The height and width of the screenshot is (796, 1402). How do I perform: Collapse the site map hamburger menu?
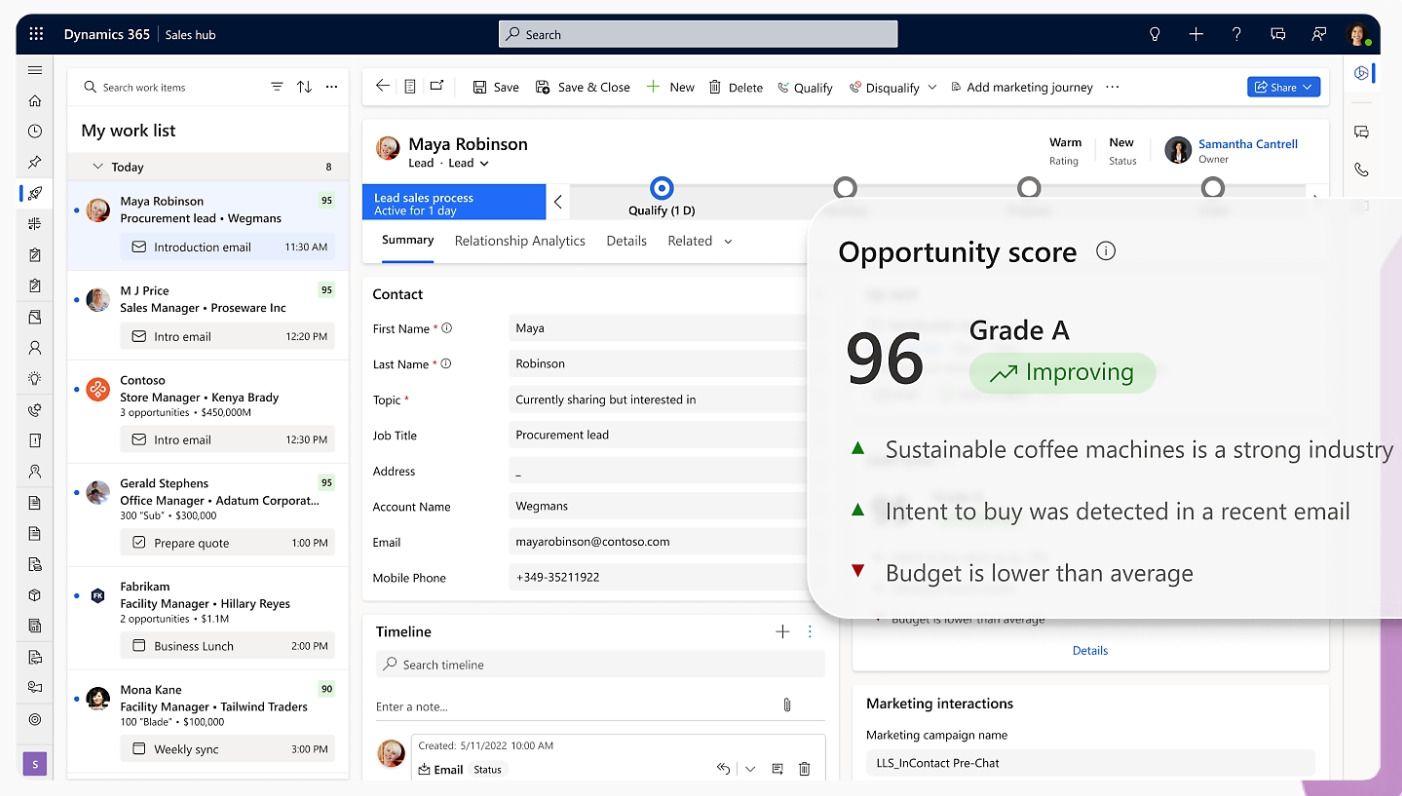point(35,70)
